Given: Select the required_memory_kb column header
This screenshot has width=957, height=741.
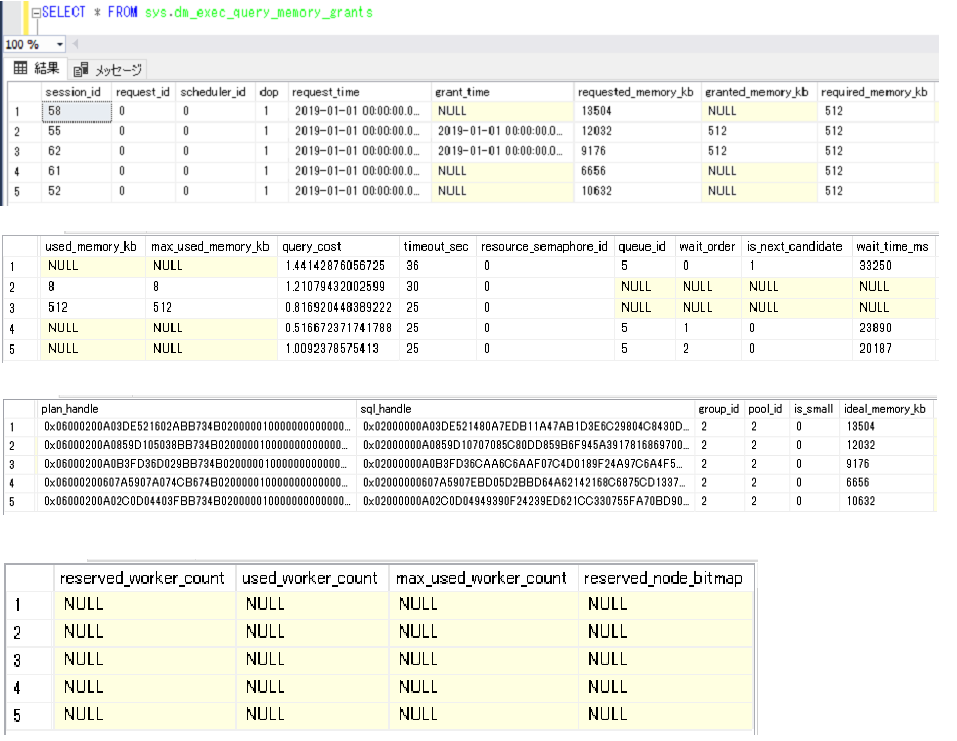Looking at the screenshot, I should tap(876, 92).
